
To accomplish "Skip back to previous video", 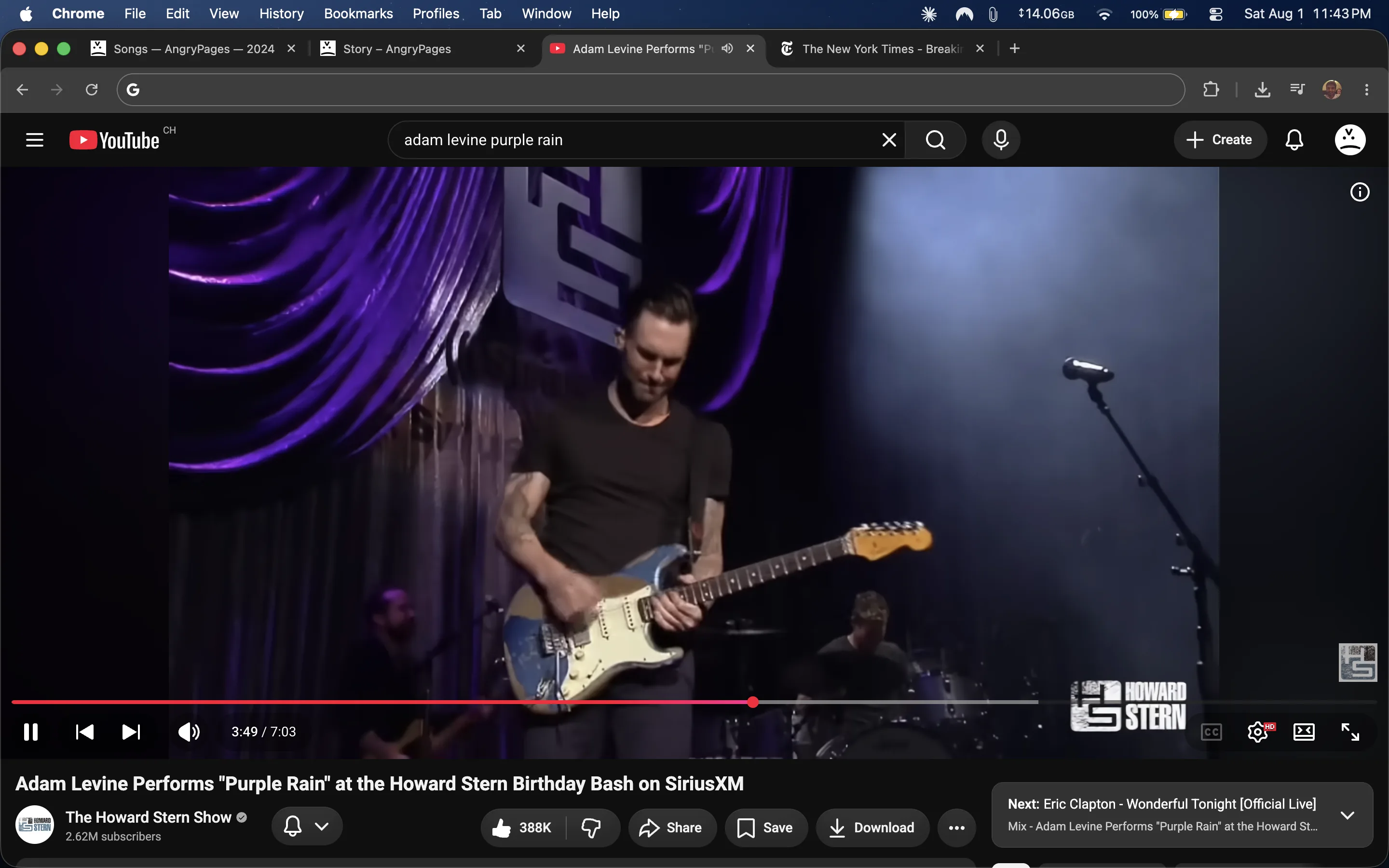I will (84, 732).
